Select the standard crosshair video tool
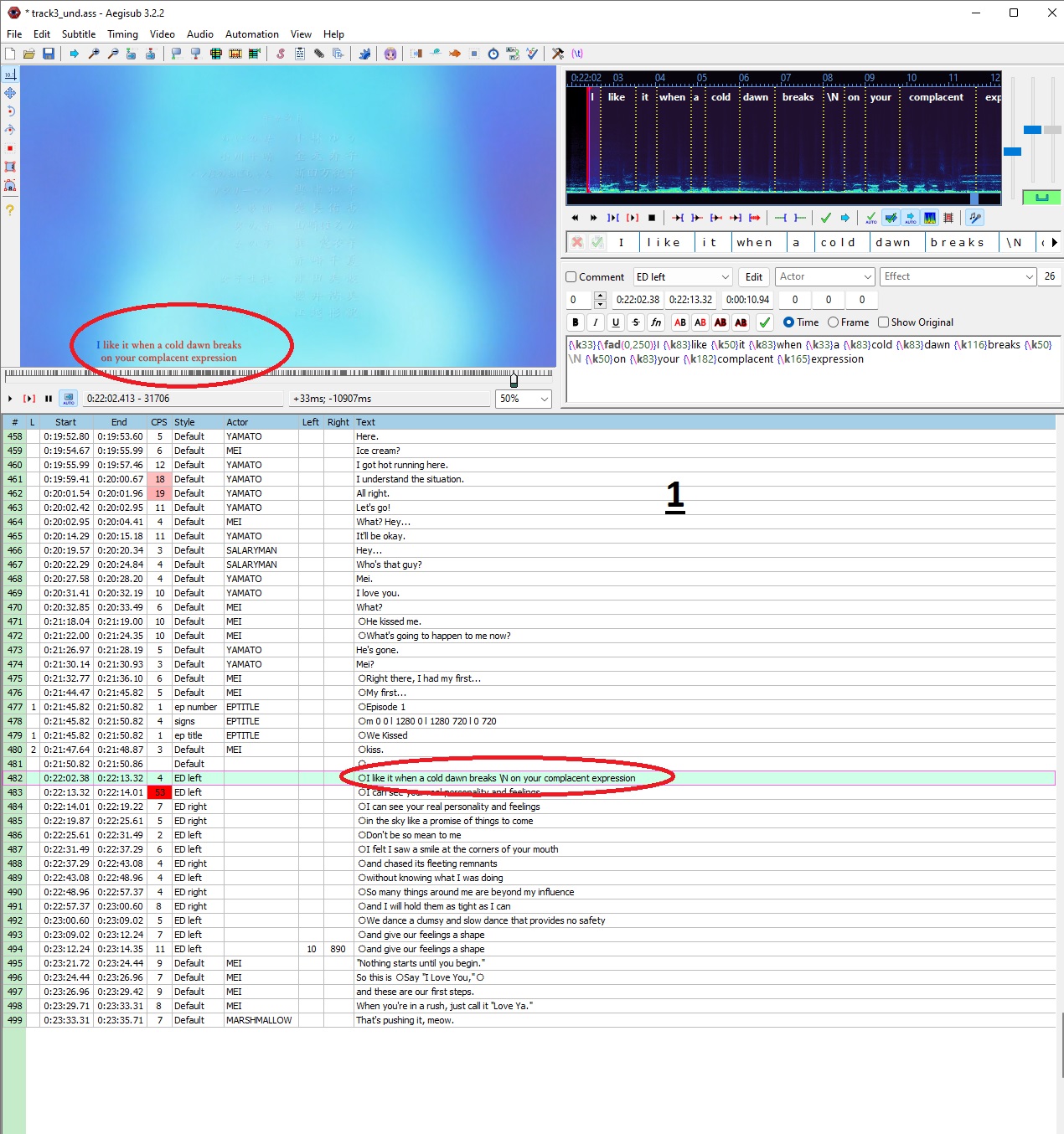This screenshot has width=1064, height=1134. 10,75
